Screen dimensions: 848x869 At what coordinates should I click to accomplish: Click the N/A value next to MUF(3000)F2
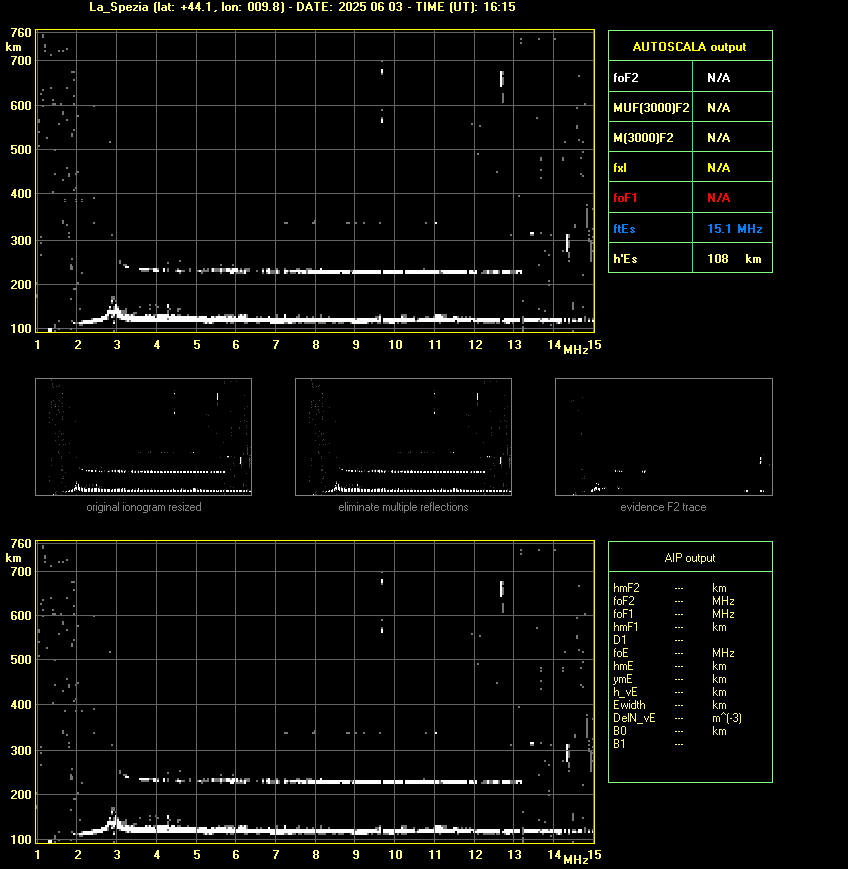pos(718,108)
